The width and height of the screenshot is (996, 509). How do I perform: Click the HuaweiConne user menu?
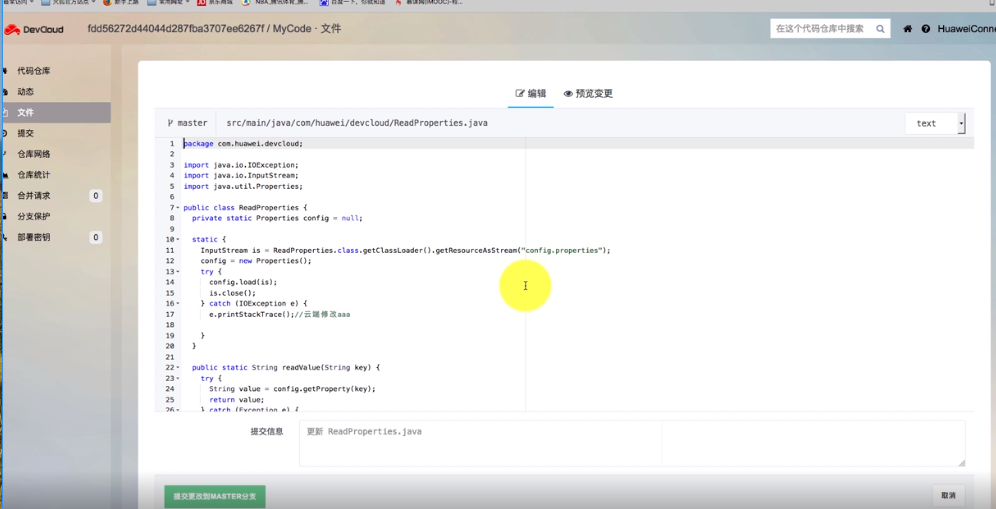(x=966, y=29)
